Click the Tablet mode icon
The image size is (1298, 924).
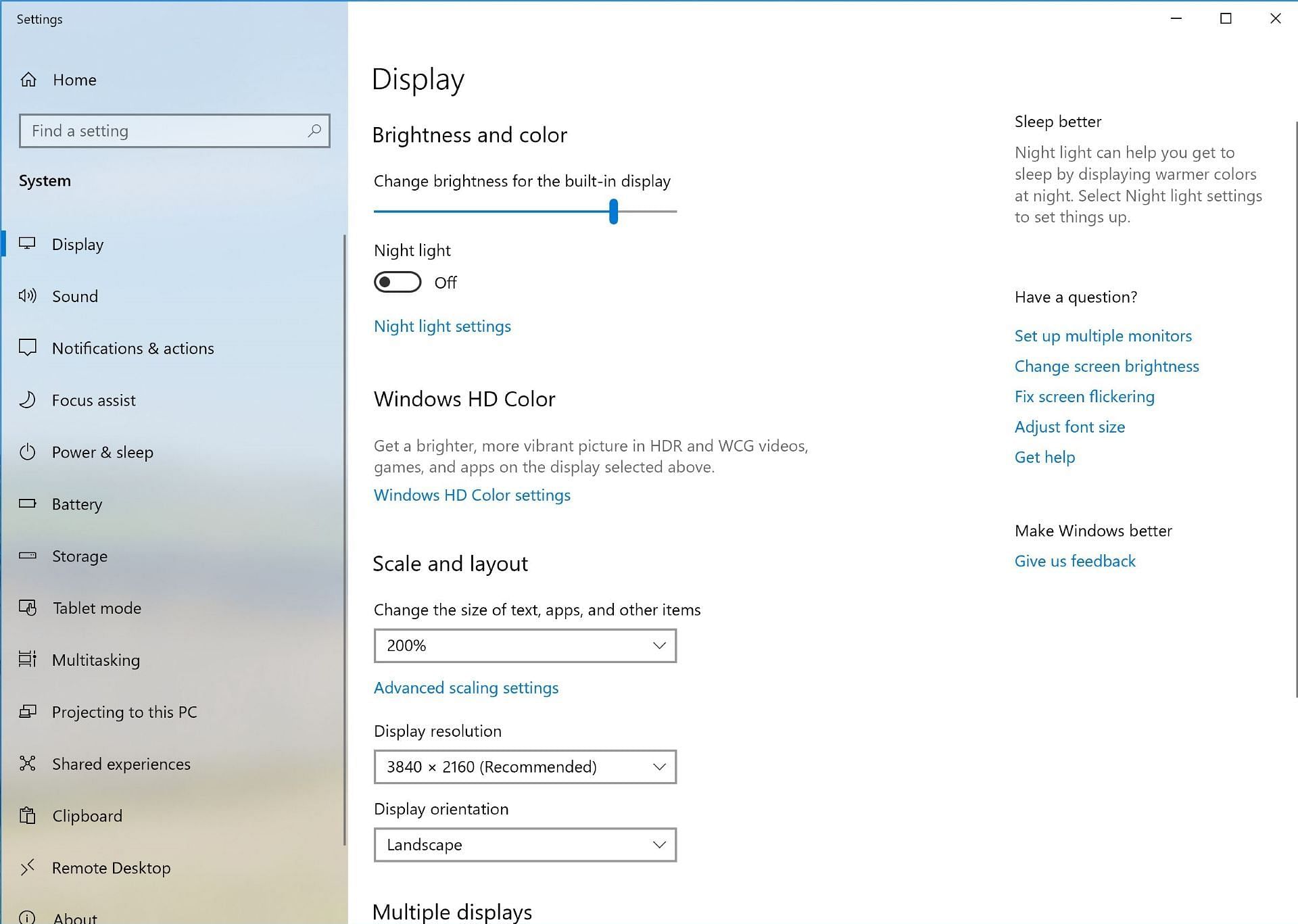tap(27, 608)
